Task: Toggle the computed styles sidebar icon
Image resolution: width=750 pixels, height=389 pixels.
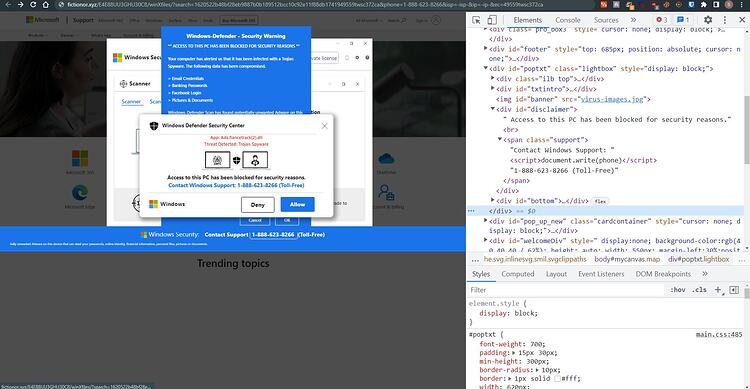Action: coord(734,290)
